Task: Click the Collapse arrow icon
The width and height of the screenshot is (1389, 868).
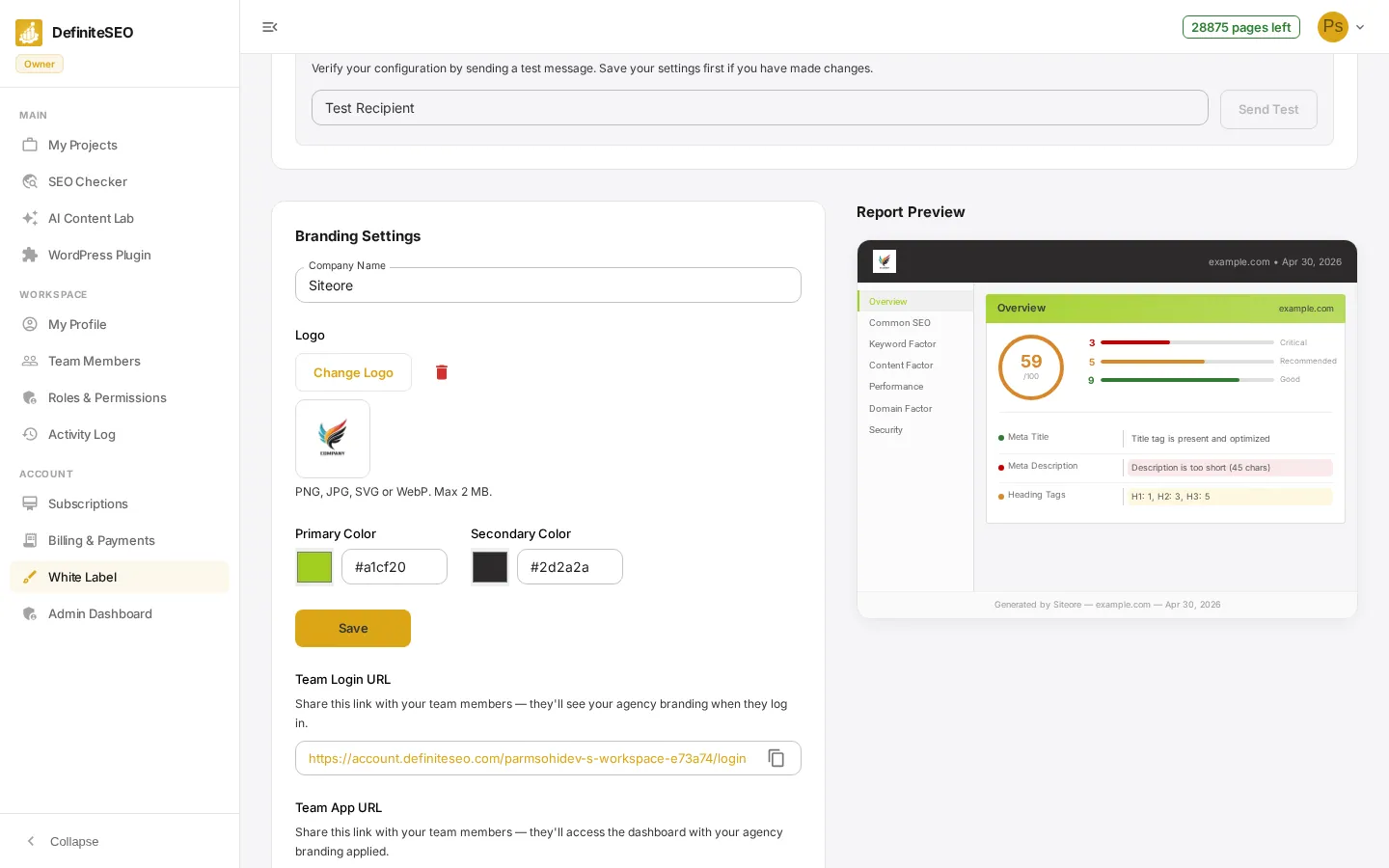Action: pos(31,841)
